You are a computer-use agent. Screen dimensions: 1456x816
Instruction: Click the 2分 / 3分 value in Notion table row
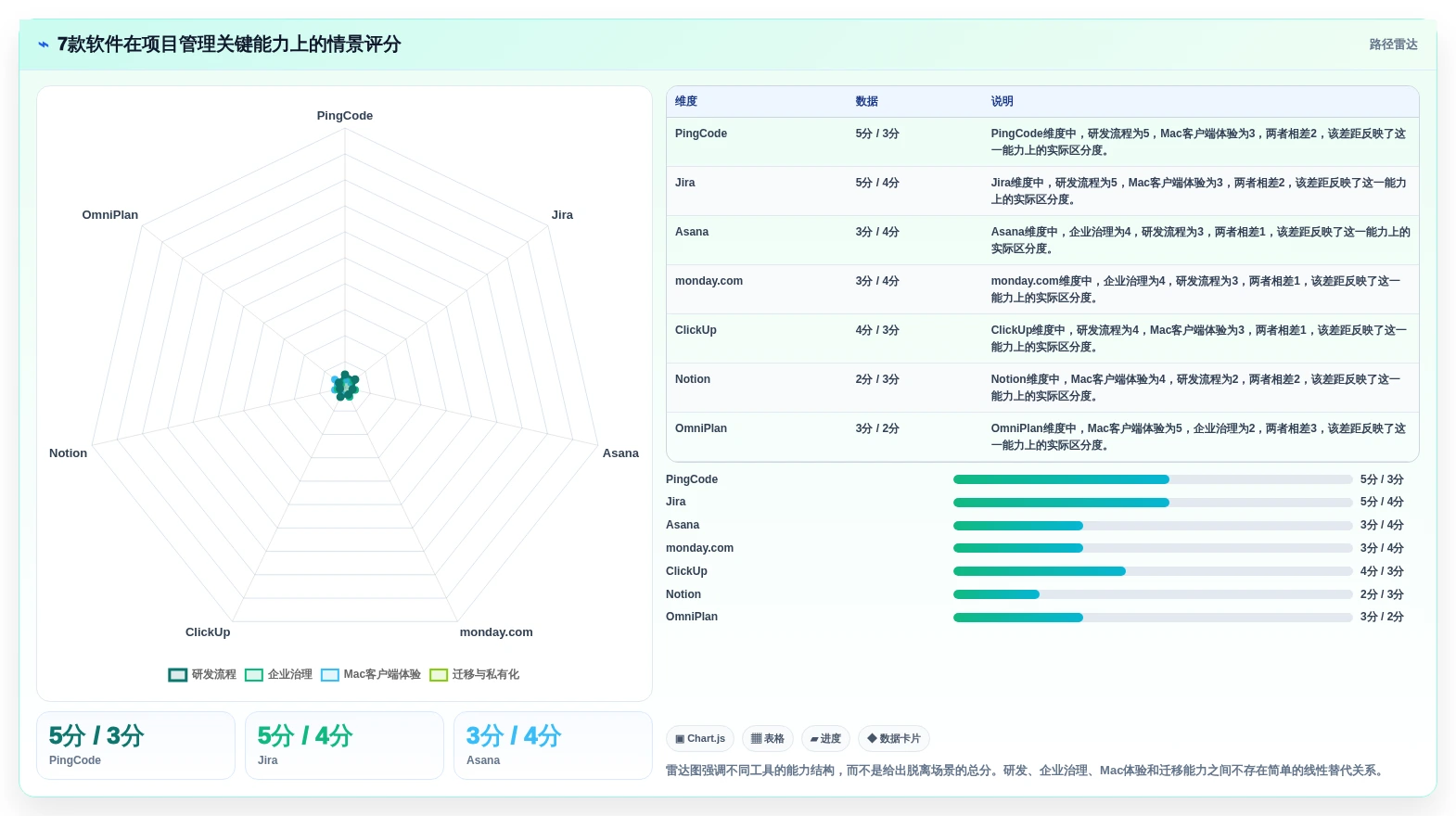(877, 379)
